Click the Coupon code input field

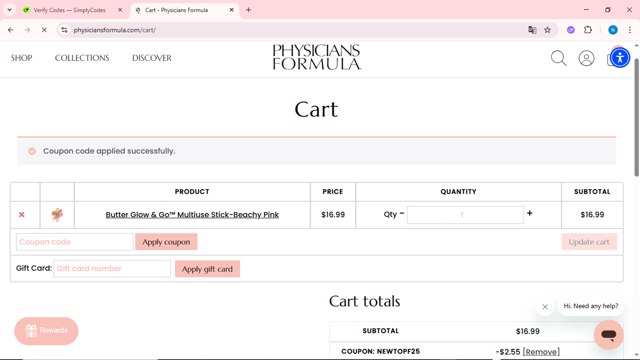[x=74, y=242]
